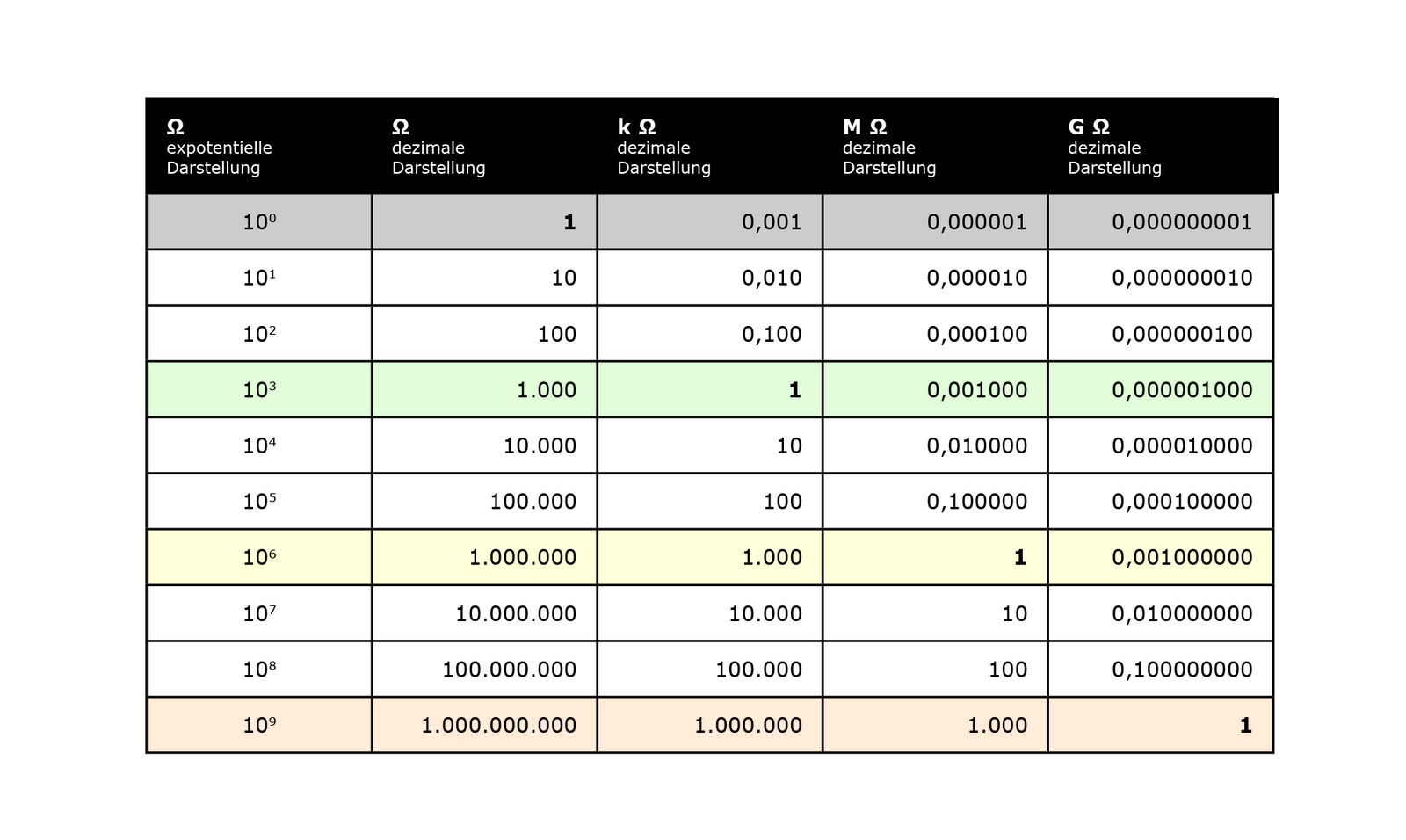Screen dimensions: 1406x840
Task: Select the 10⁵ exponent cell
Action: point(259,502)
